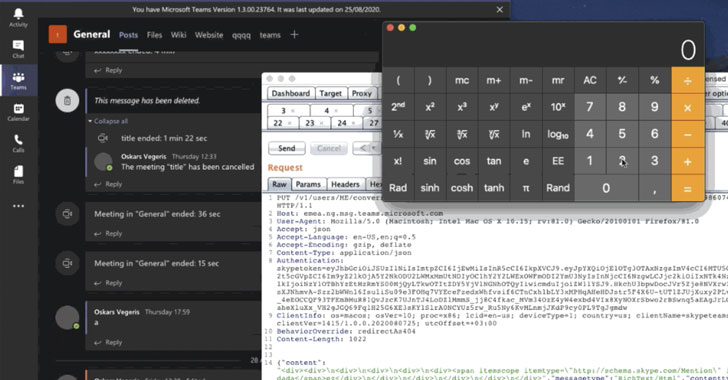Click the mc memory clear key

pos(462,80)
